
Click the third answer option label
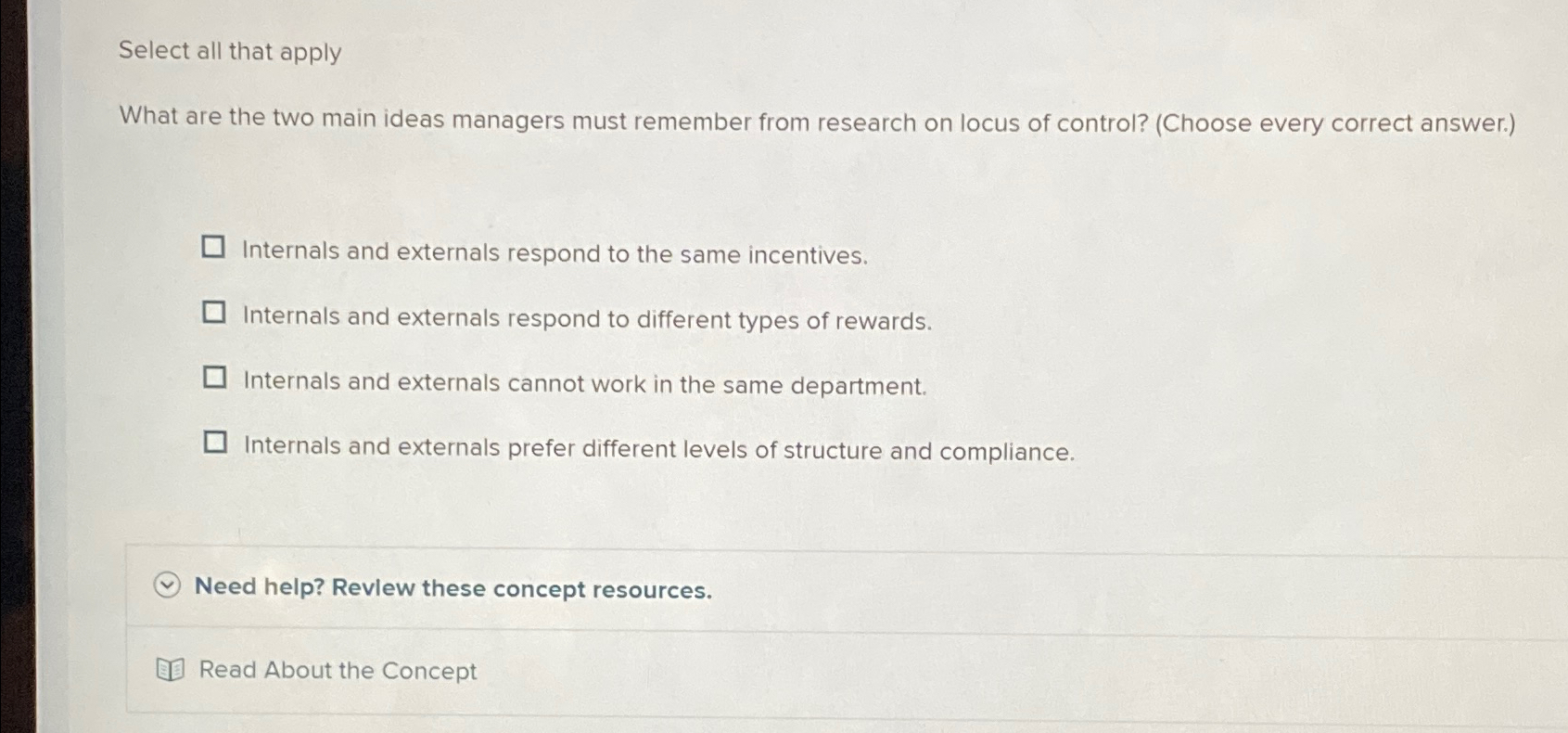(583, 384)
